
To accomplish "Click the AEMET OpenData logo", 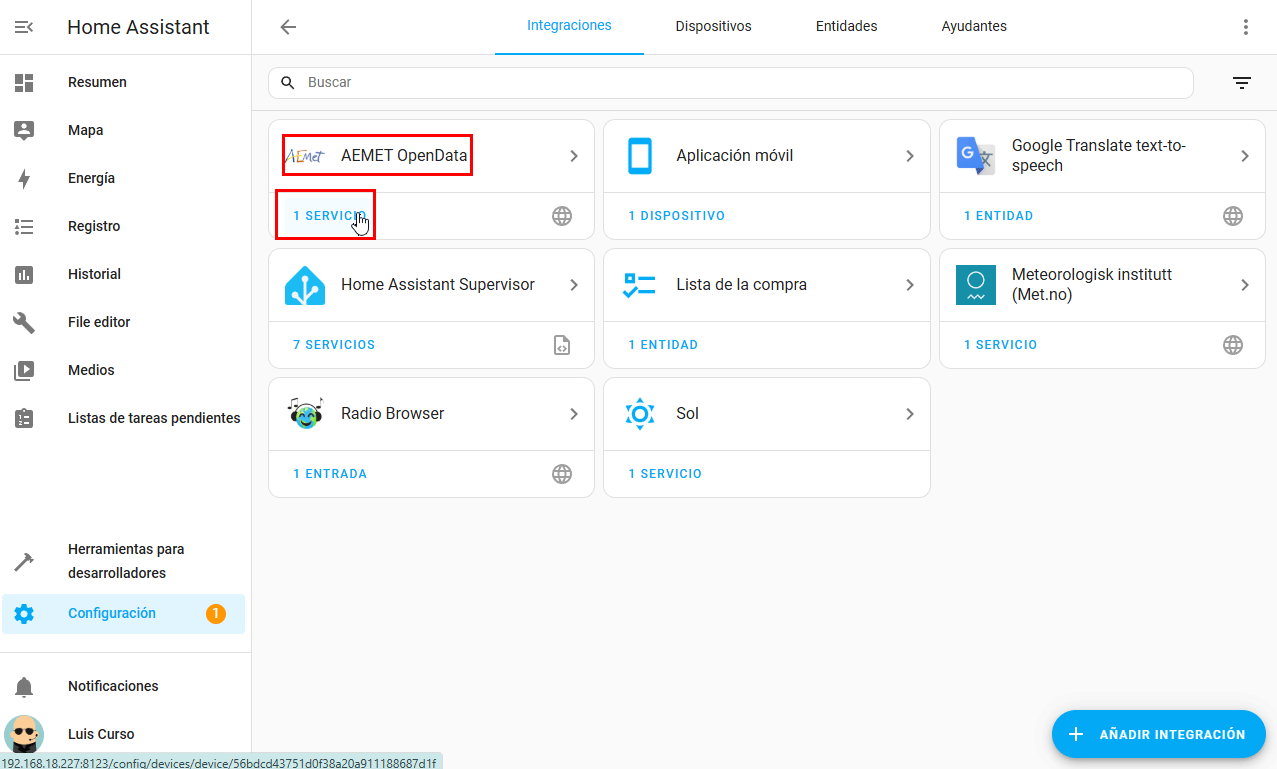I will click(x=305, y=156).
